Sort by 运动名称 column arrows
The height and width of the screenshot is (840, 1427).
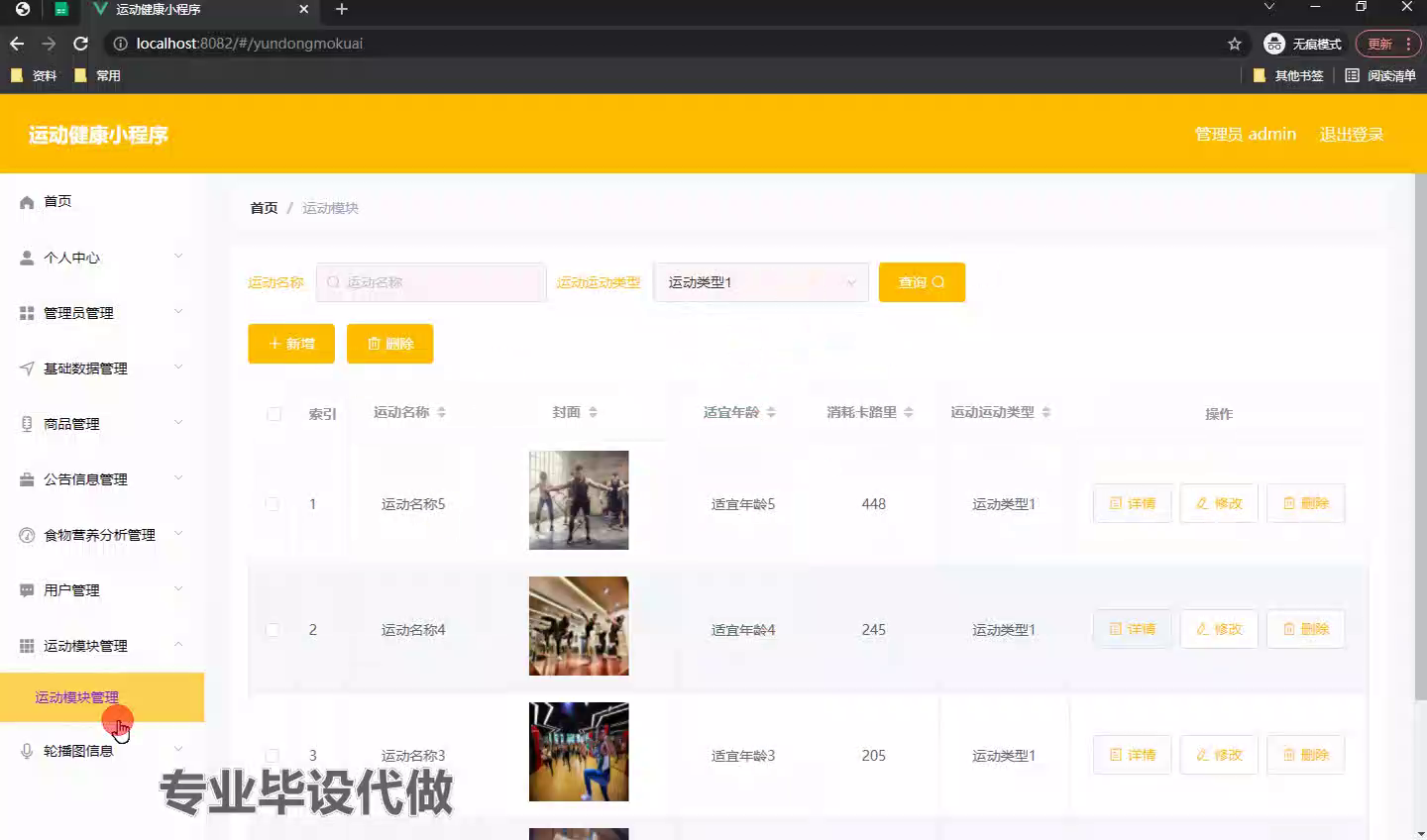pos(442,412)
